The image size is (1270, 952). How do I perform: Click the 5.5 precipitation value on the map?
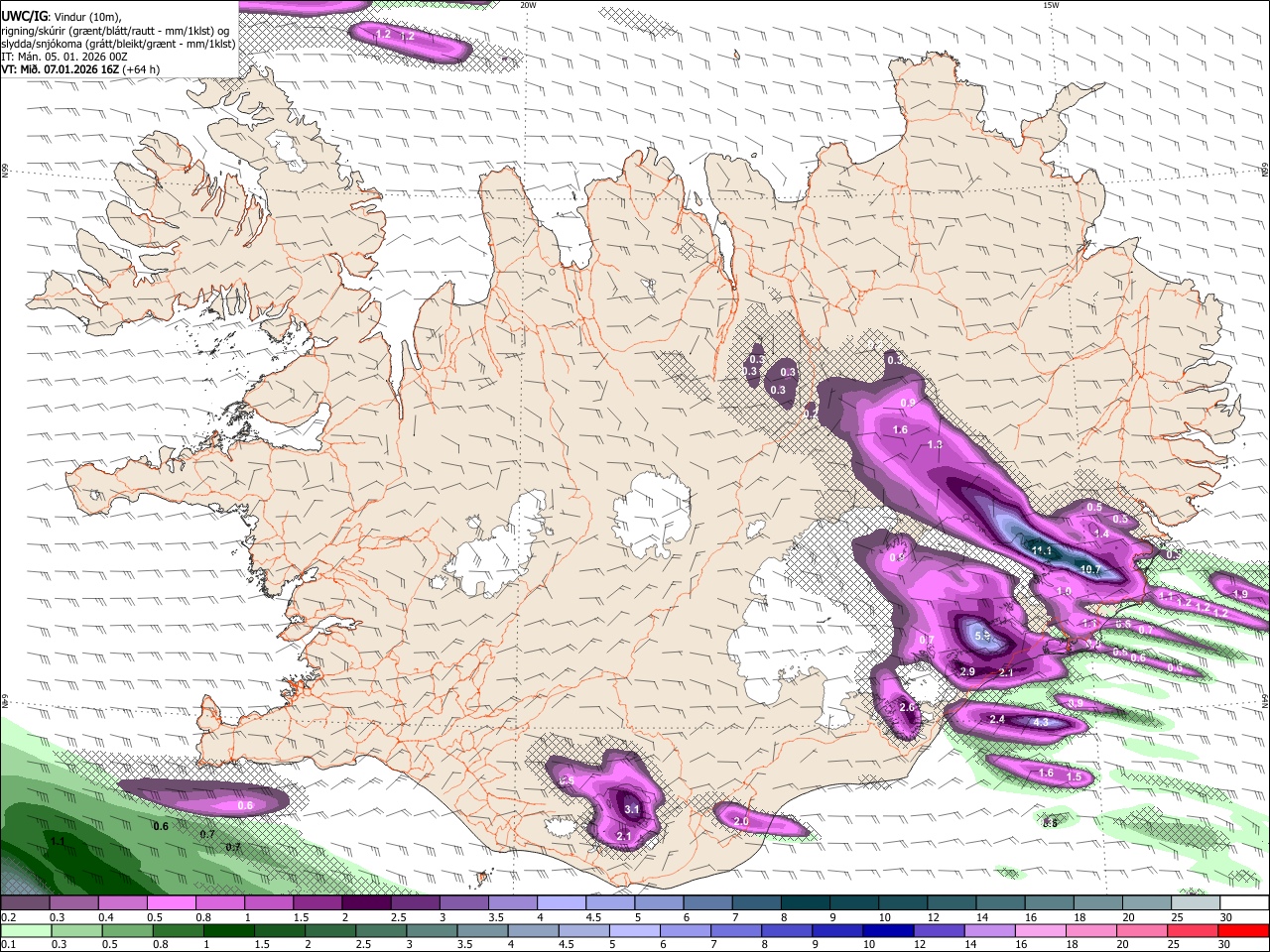click(x=983, y=636)
